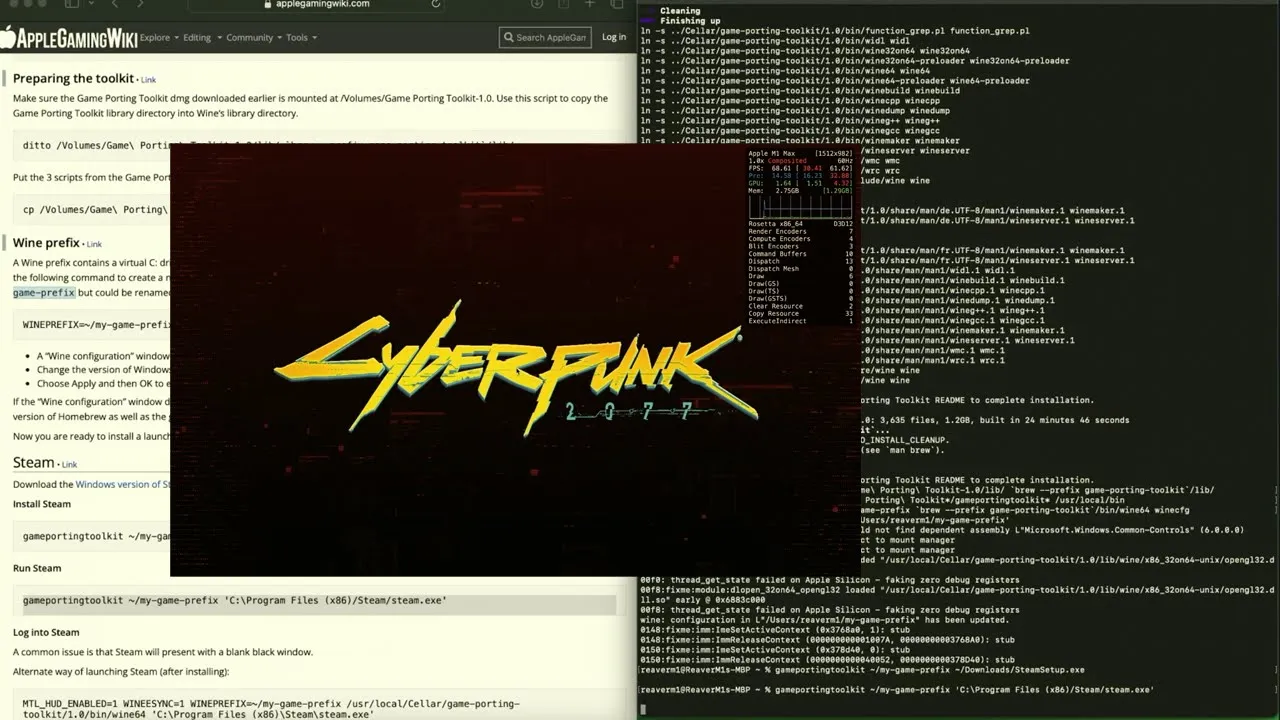Image resolution: width=1280 pixels, height=720 pixels.
Task: Click the Metal HUD frame-time graph
Action: (800, 206)
